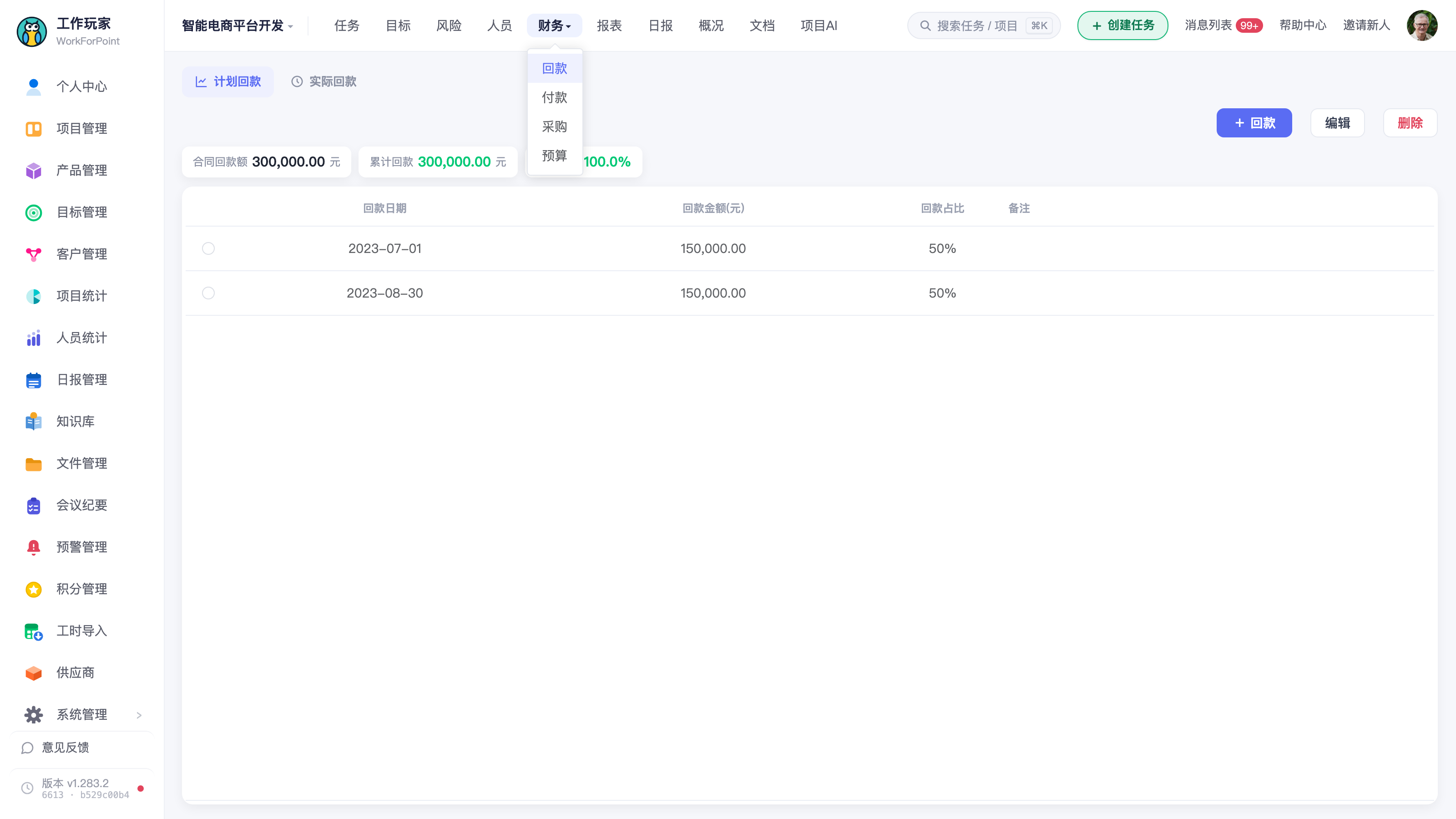Image resolution: width=1456 pixels, height=819 pixels.
Task: Click the 目标管理 target icon
Action: click(33, 212)
